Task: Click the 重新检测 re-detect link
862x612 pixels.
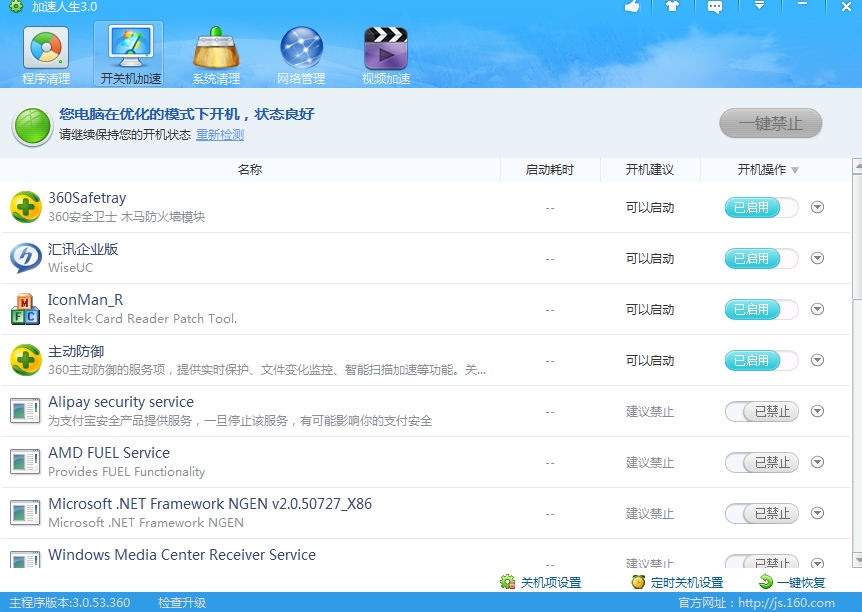Action: pos(219,135)
